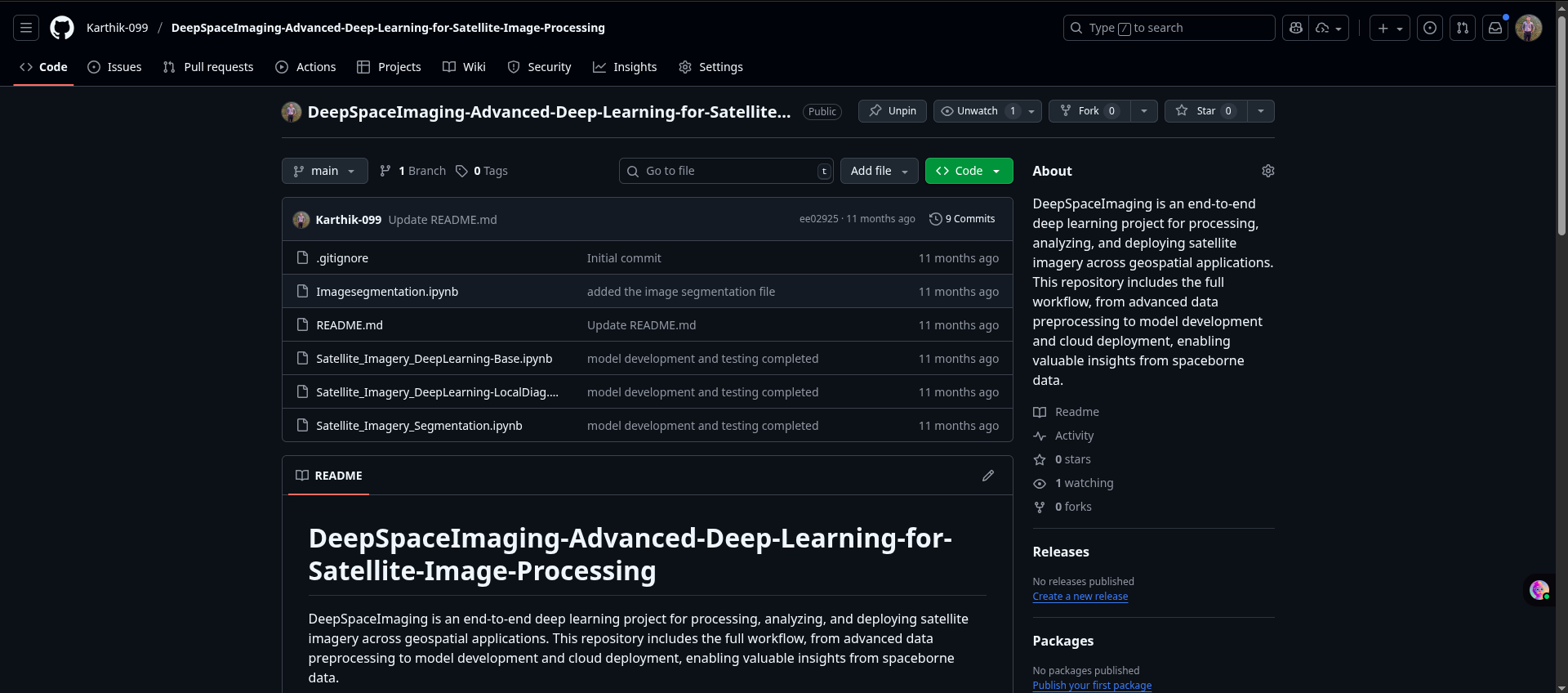View 0 stars link
The width and height of the screenshot is (1568, 693).
(1062, 459)
